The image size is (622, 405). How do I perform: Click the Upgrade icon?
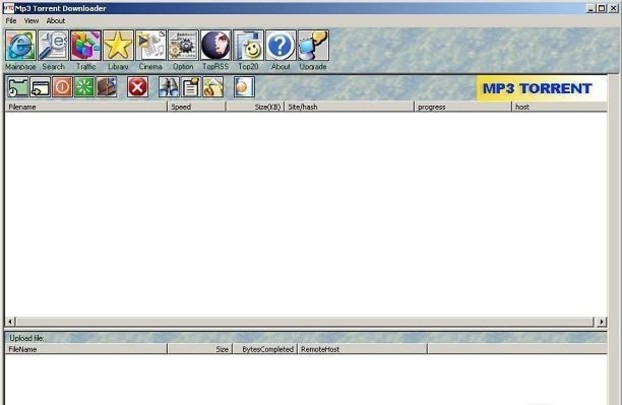tap(313, 45)
